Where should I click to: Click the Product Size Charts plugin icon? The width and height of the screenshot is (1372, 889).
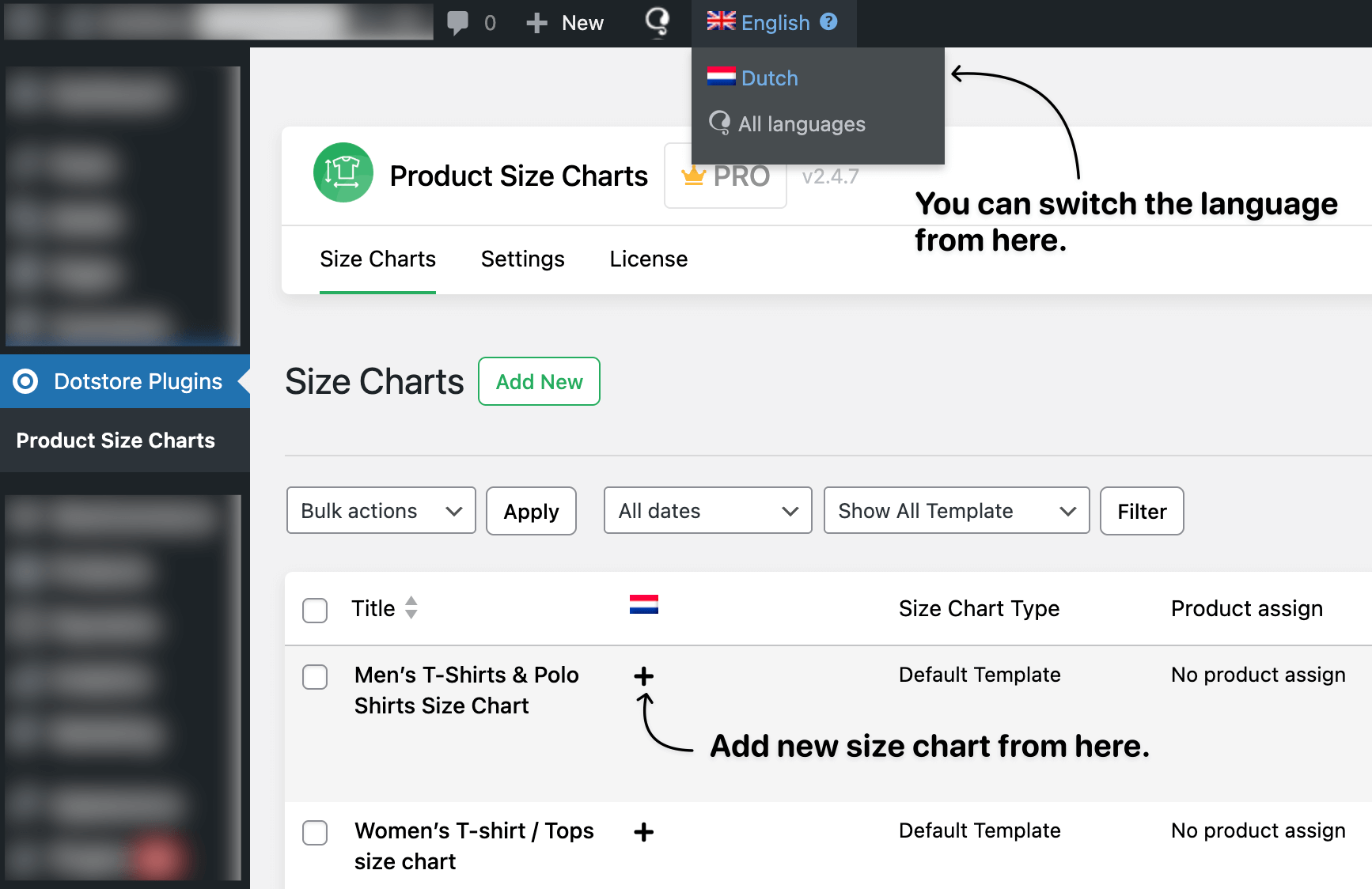pos(343,172)
